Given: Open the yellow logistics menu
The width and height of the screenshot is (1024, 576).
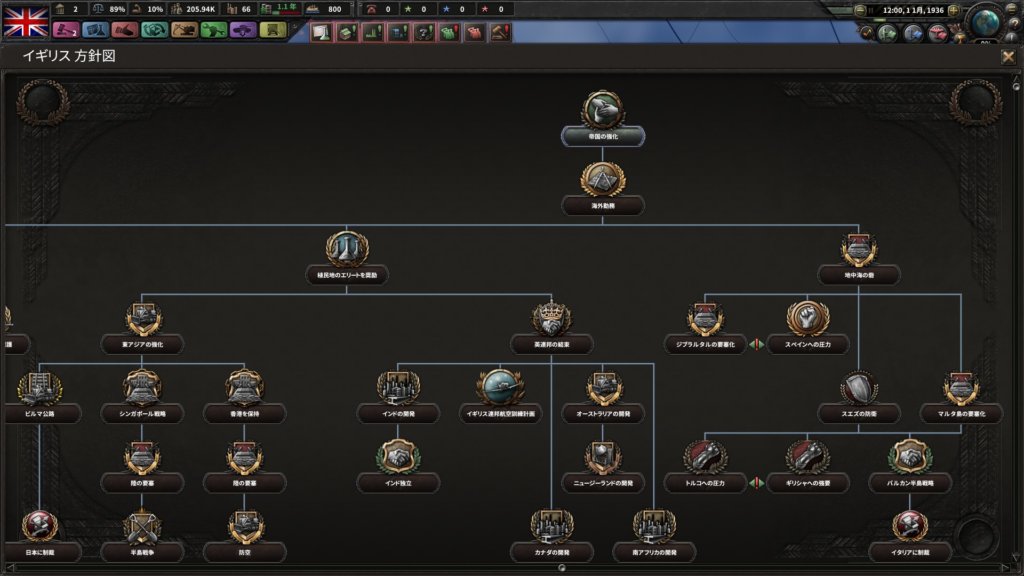Looking at the screenshot, I should [x=273, y=30].
